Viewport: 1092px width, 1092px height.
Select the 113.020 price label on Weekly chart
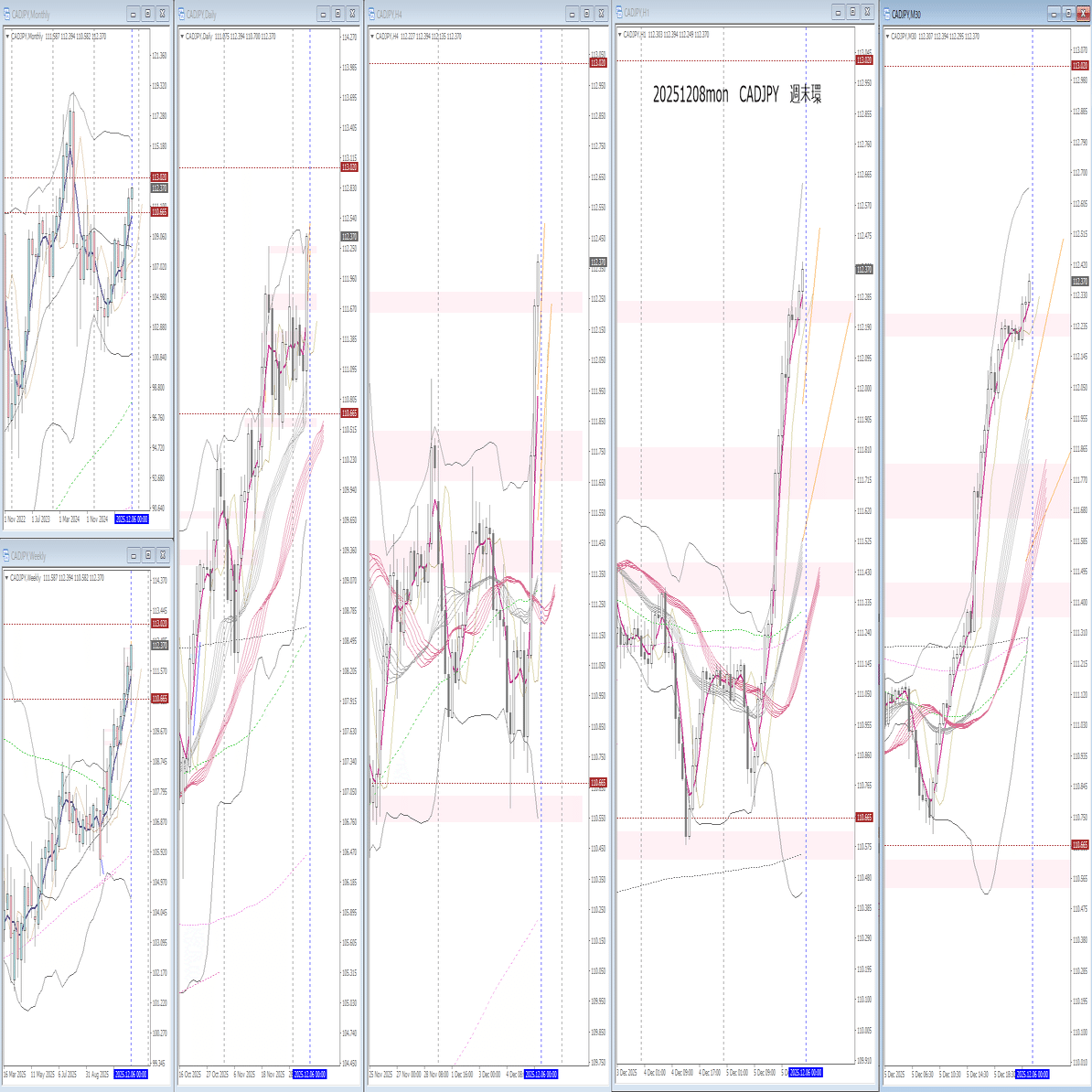point(159,624)
